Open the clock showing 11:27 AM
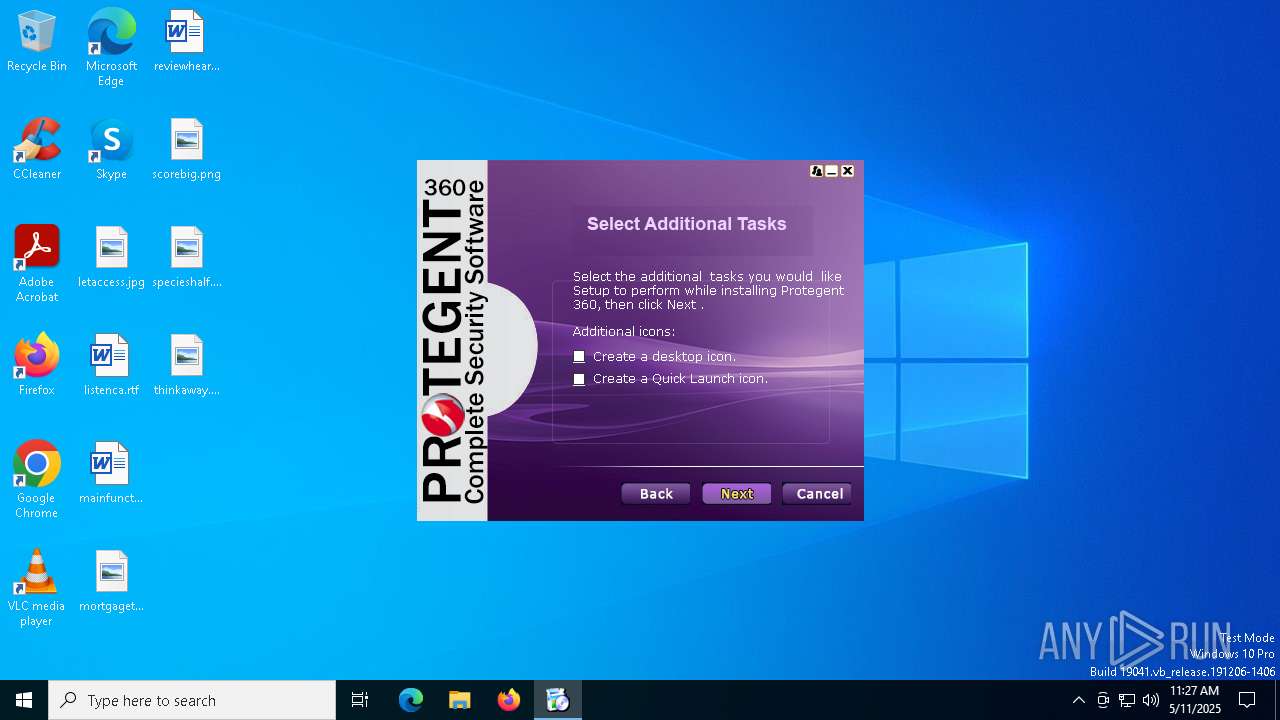The image size is (1280, 720). 1194,700
